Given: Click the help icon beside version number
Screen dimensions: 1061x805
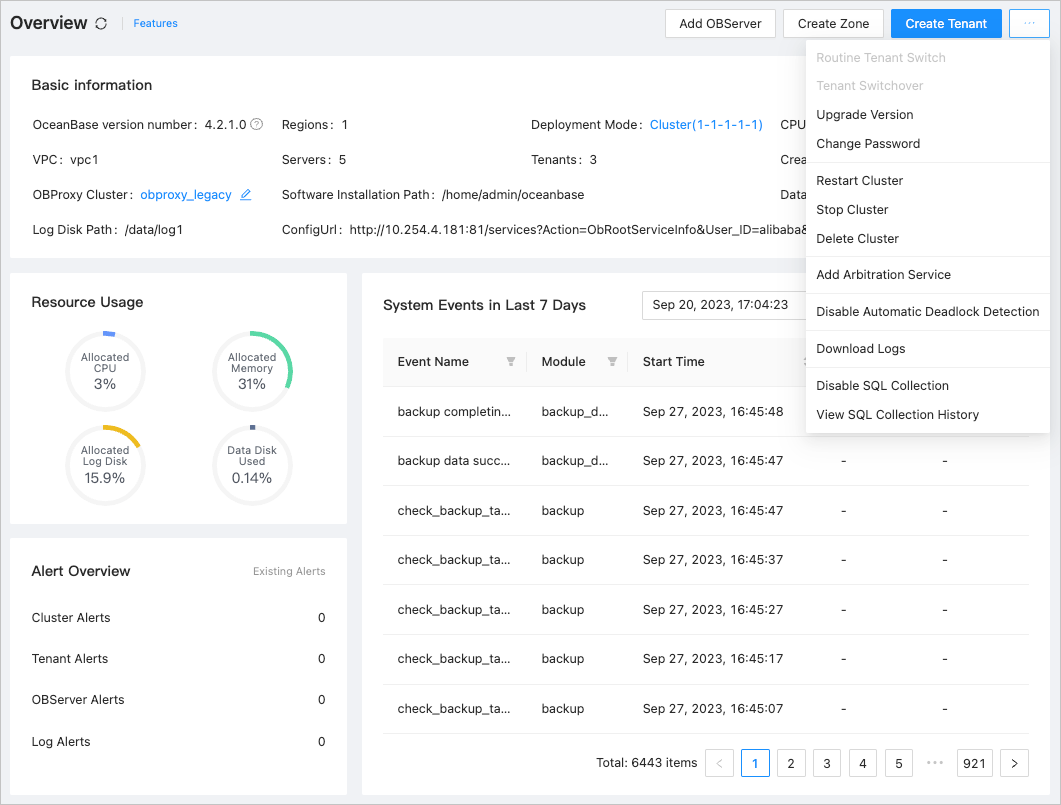Looking at the screenshot, I should [257, 125].
